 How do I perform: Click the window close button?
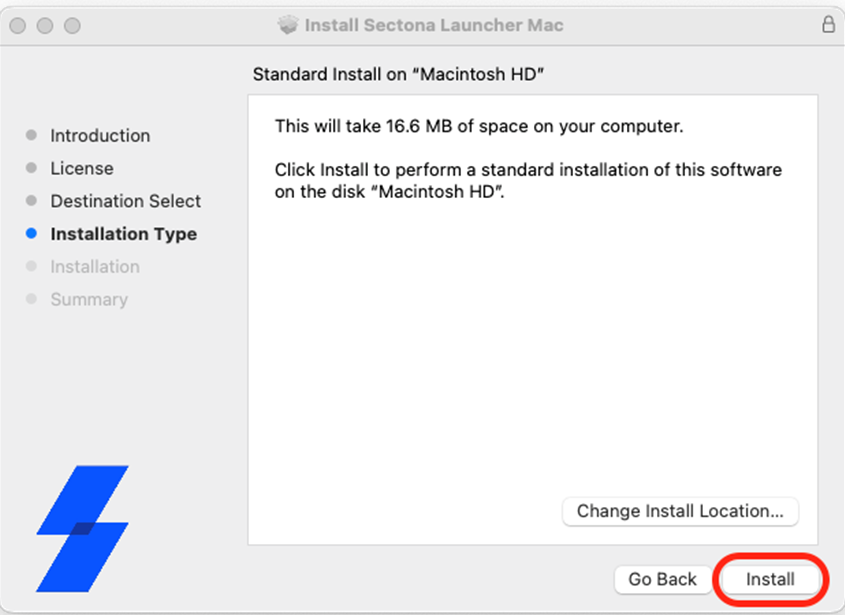point(18,25)
